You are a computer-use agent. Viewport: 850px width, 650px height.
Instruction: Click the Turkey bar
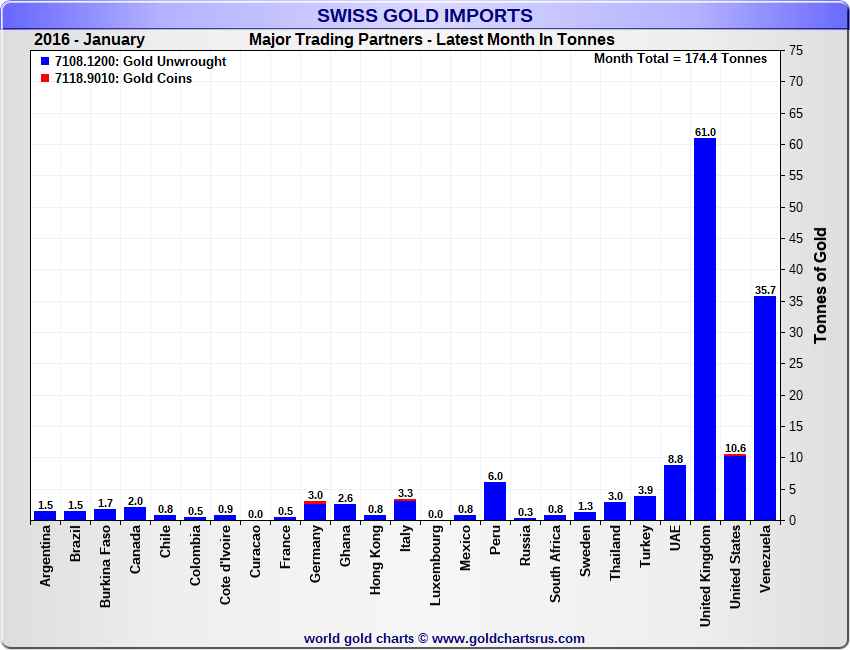pos(645,508)
